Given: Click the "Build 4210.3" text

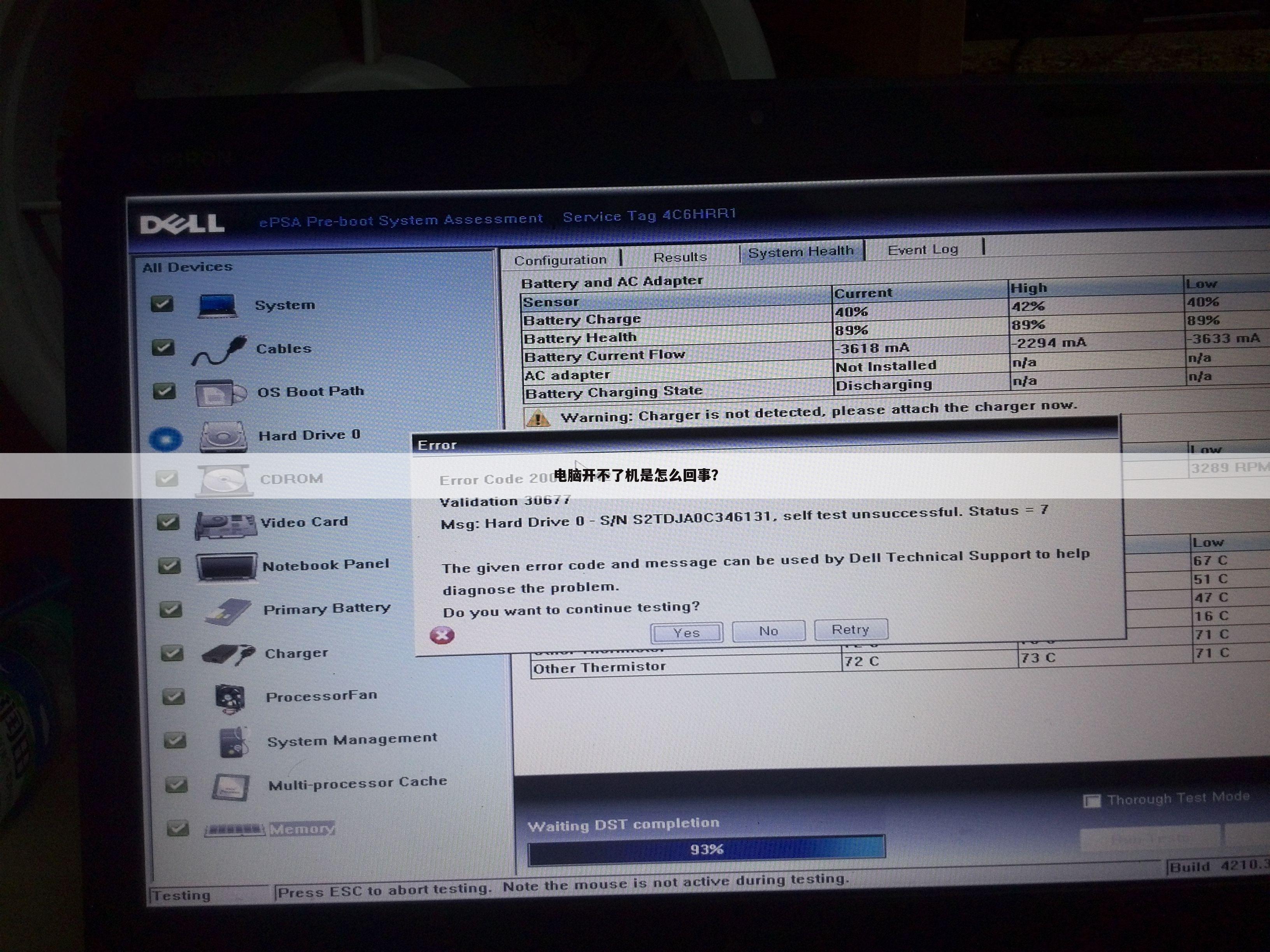Looking at the screenshot, I should (1219, 866).
